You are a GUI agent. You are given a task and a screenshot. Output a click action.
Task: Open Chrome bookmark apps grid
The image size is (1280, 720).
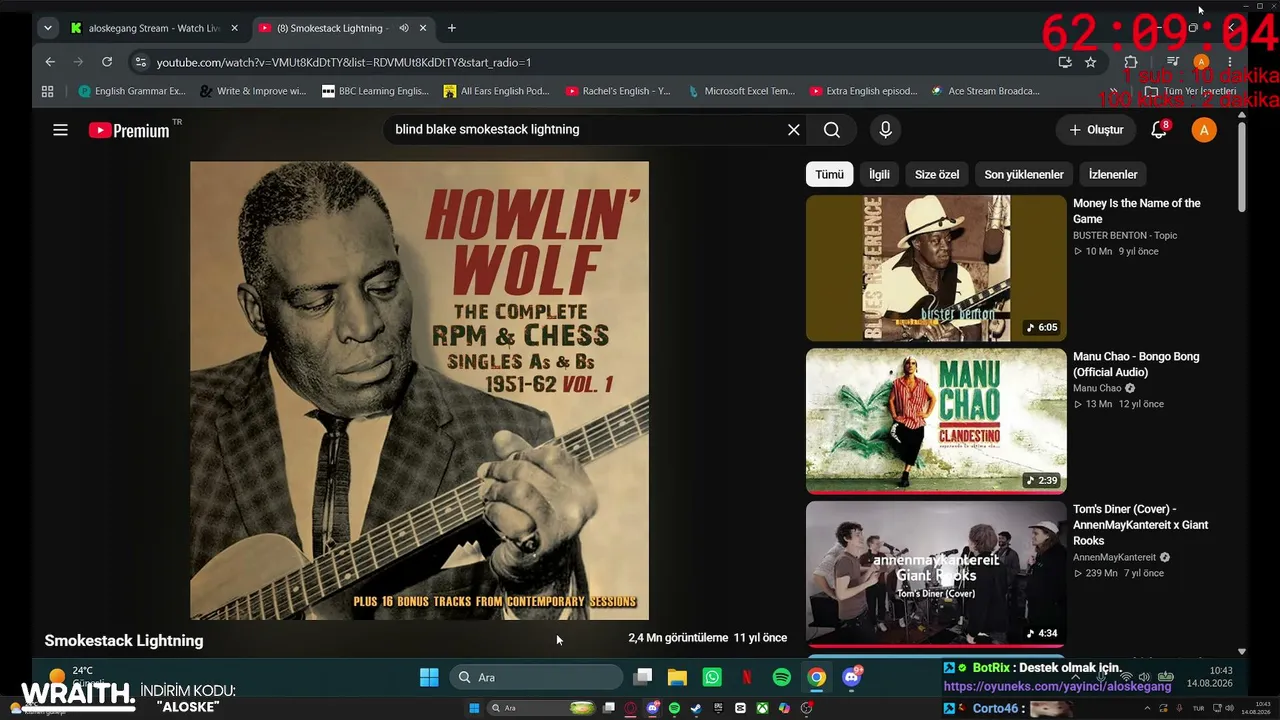[x=47, y=91]
